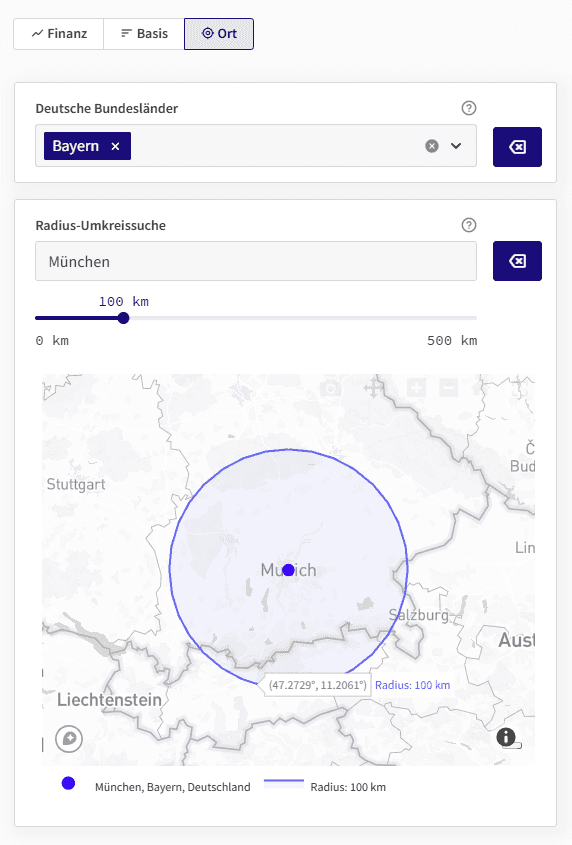Screen dimensions: 572x845
Task: Show map attribution info icon
Action: pos(506,737)
